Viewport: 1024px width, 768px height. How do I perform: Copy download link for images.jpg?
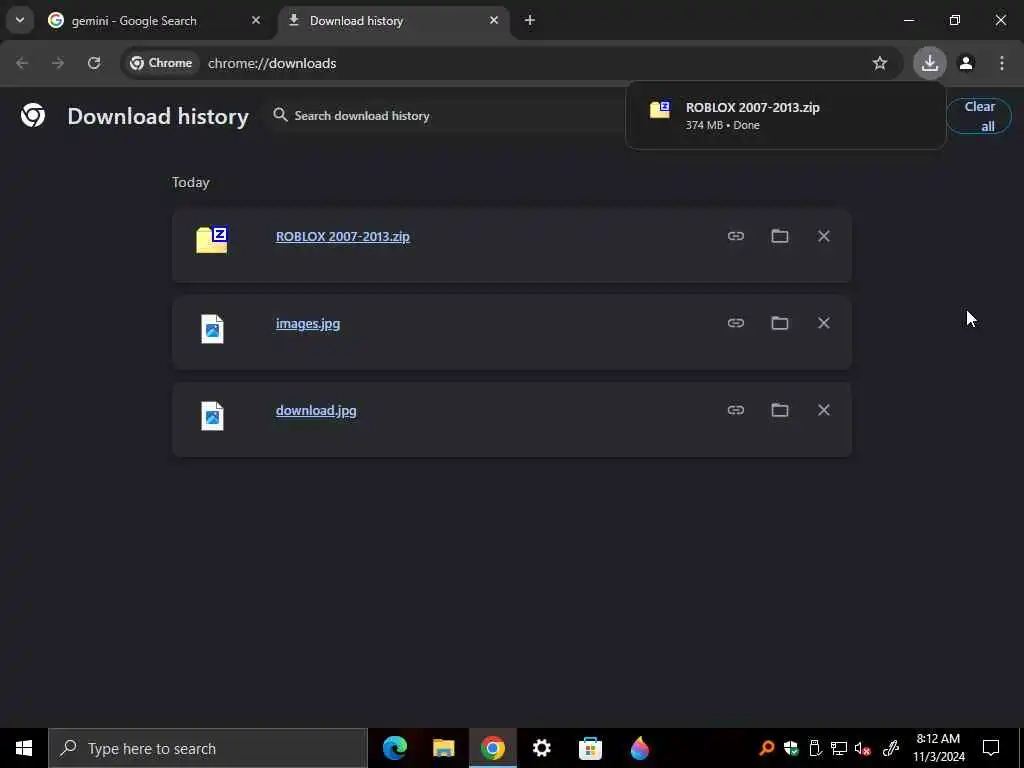pos(736,323)
